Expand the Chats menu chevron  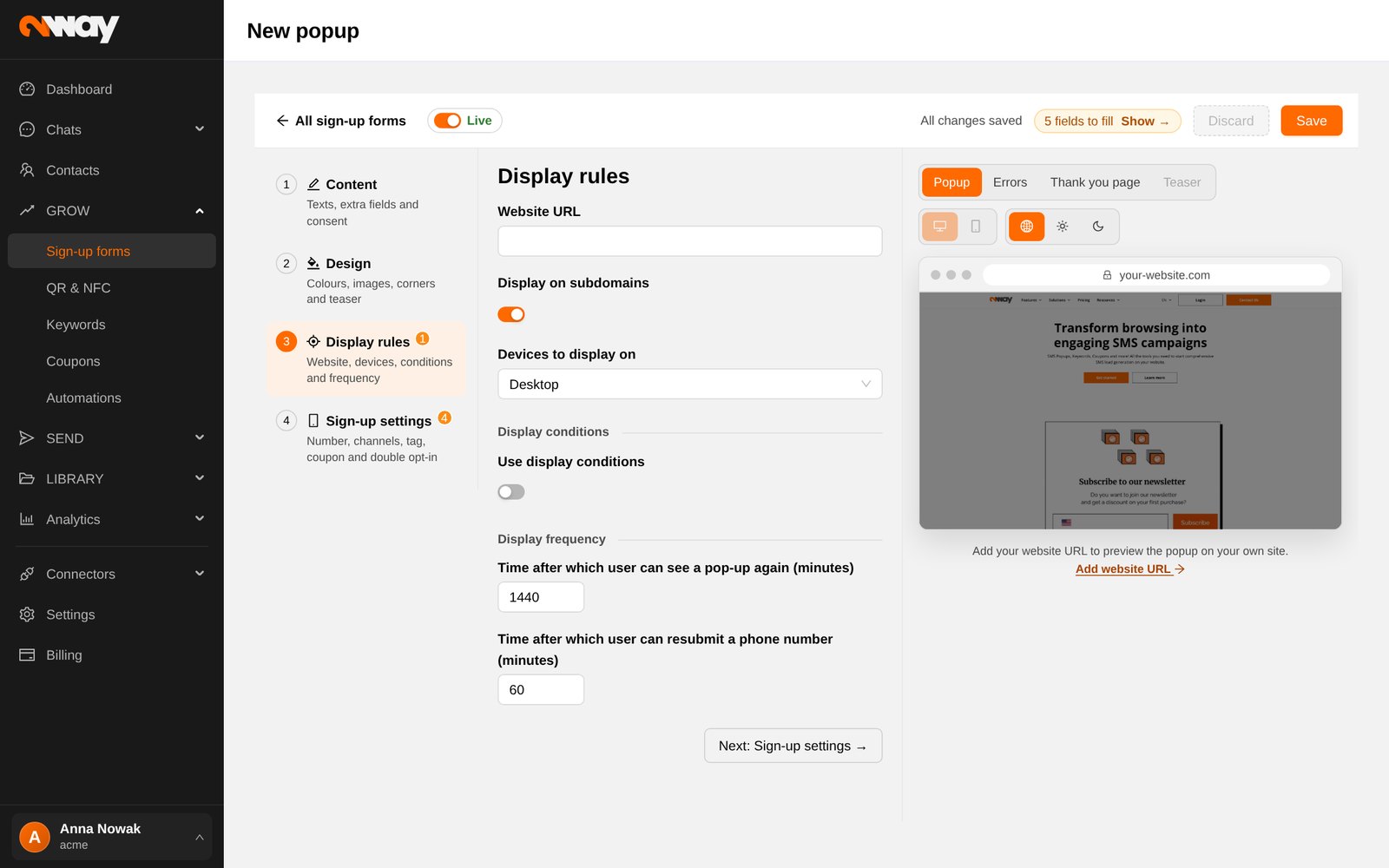pyautogui.click(x=200, y=128)
